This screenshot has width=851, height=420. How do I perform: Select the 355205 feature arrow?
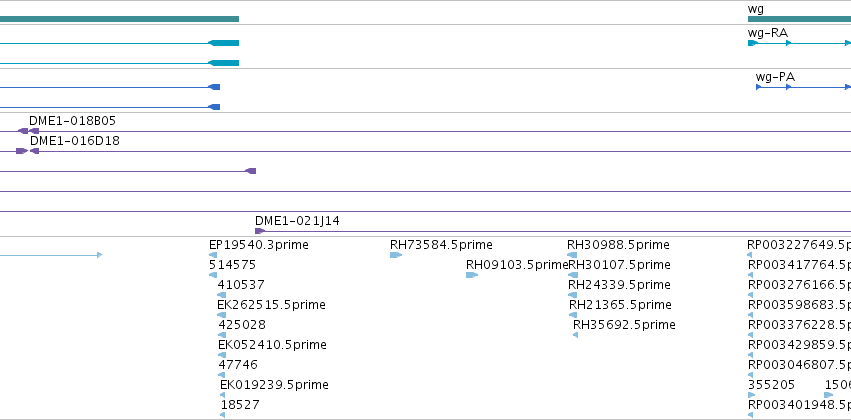pos(752,395)
